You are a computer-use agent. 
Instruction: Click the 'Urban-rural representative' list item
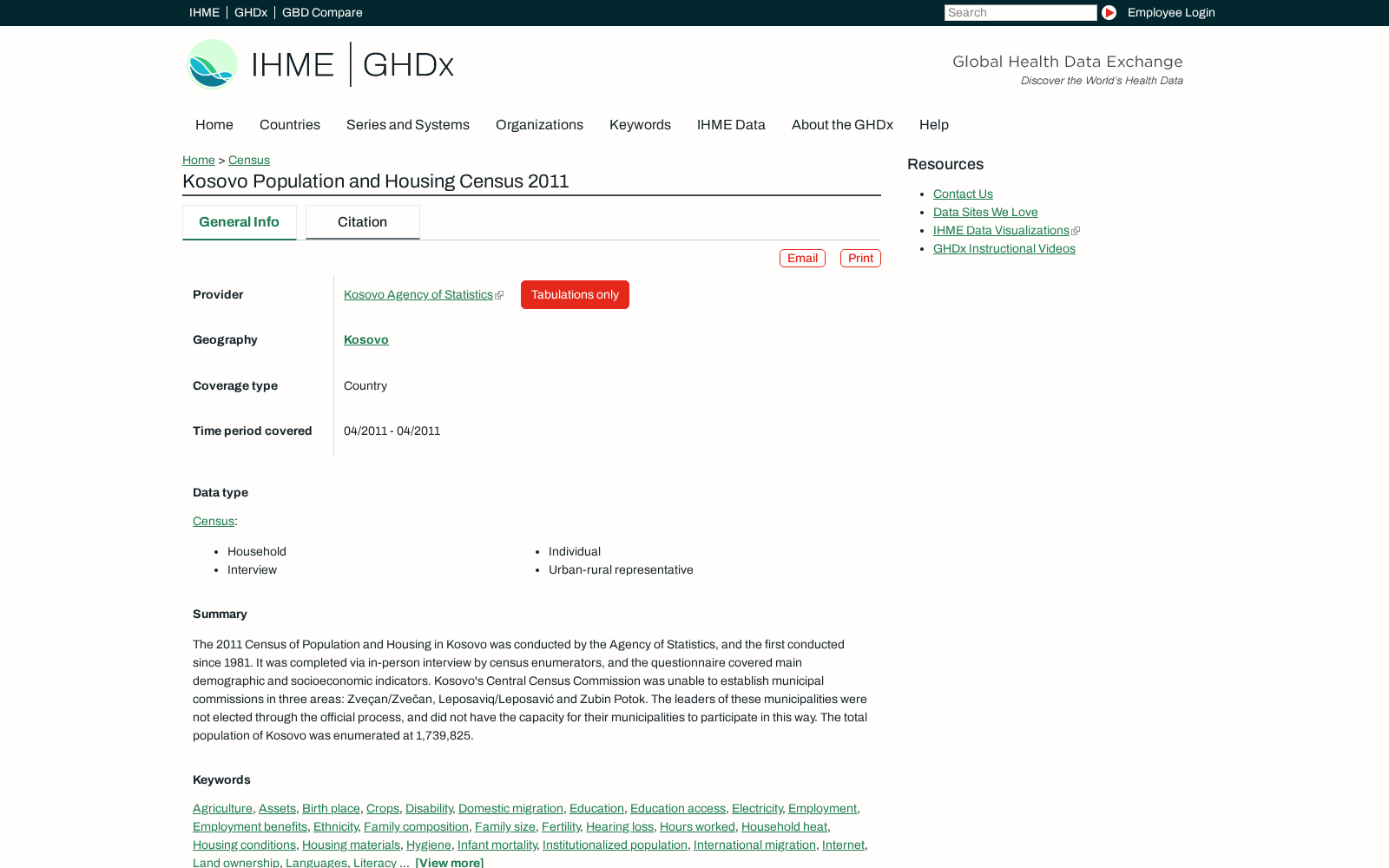[x=621, y=570]
